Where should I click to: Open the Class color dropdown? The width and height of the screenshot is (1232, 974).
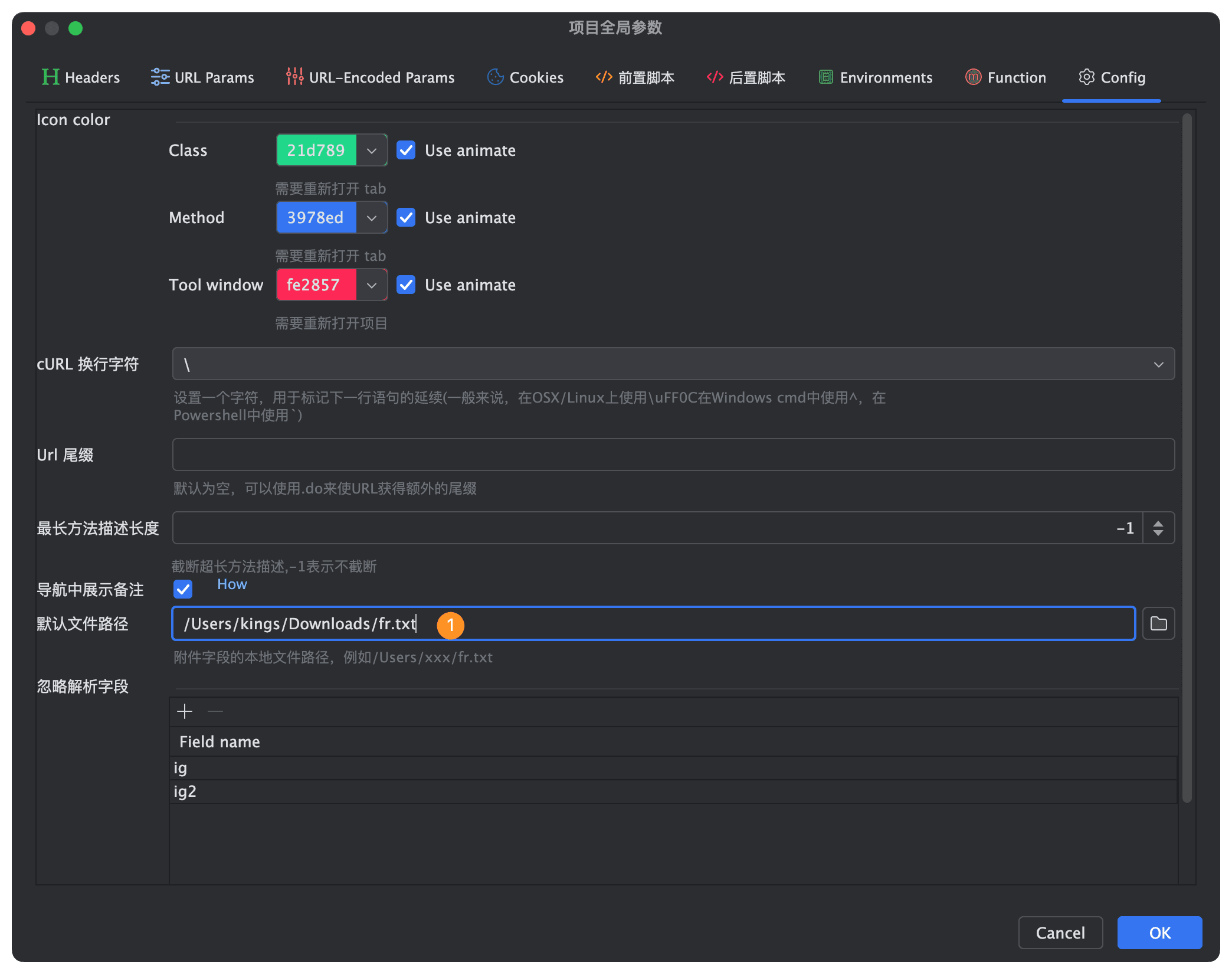pos(372,150)
